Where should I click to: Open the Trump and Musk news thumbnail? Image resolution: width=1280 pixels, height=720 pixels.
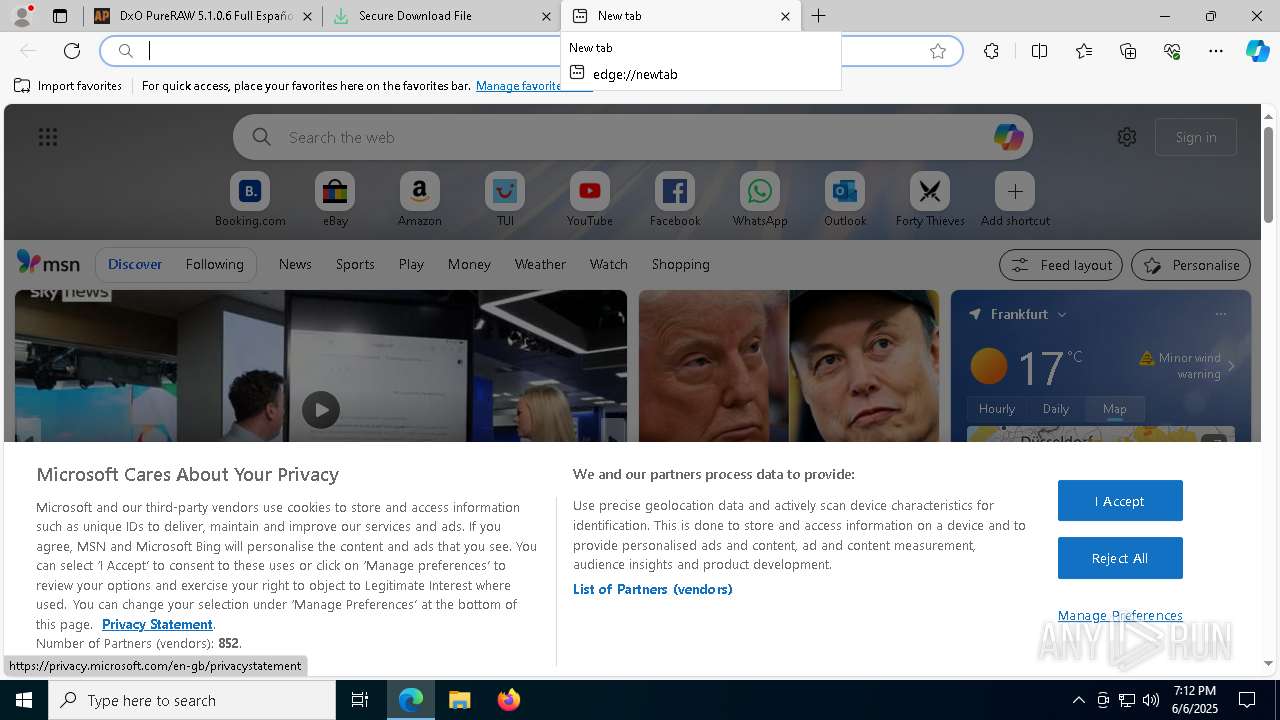pyautogui.click(x=789, y=366)
